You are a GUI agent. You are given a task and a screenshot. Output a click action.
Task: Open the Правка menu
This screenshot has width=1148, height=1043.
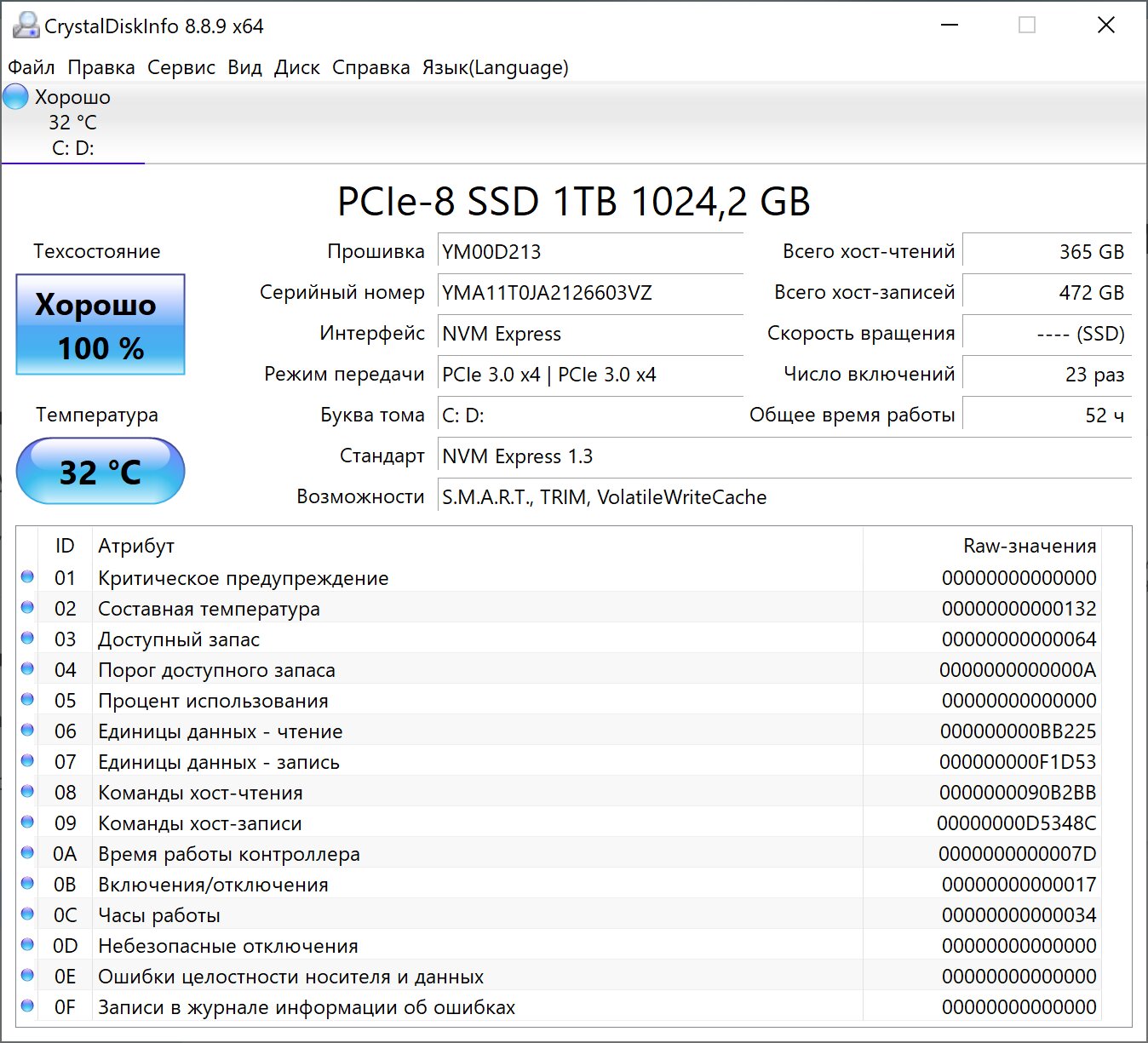101,67
